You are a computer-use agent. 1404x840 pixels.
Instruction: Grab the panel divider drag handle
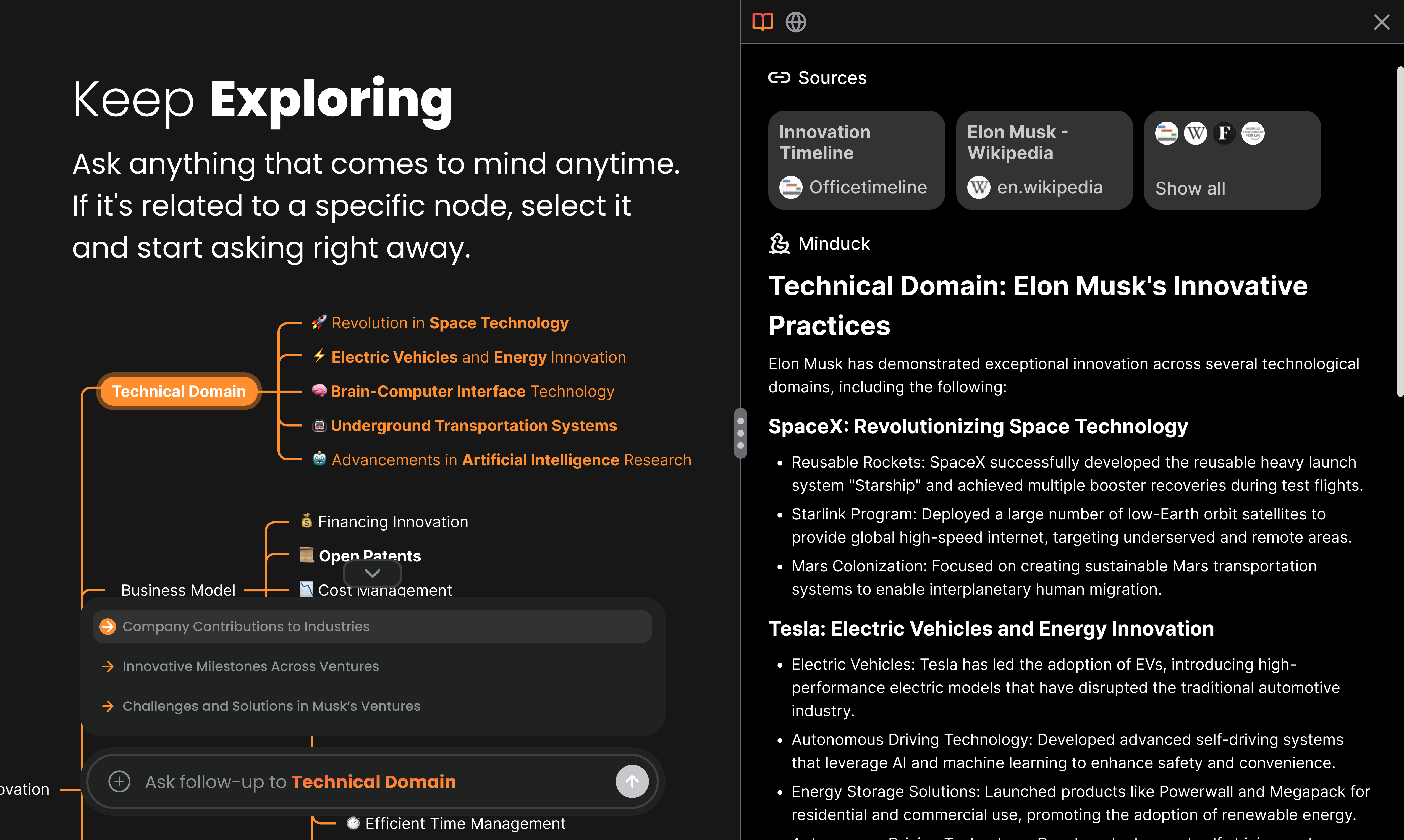(x=740, y=433)
